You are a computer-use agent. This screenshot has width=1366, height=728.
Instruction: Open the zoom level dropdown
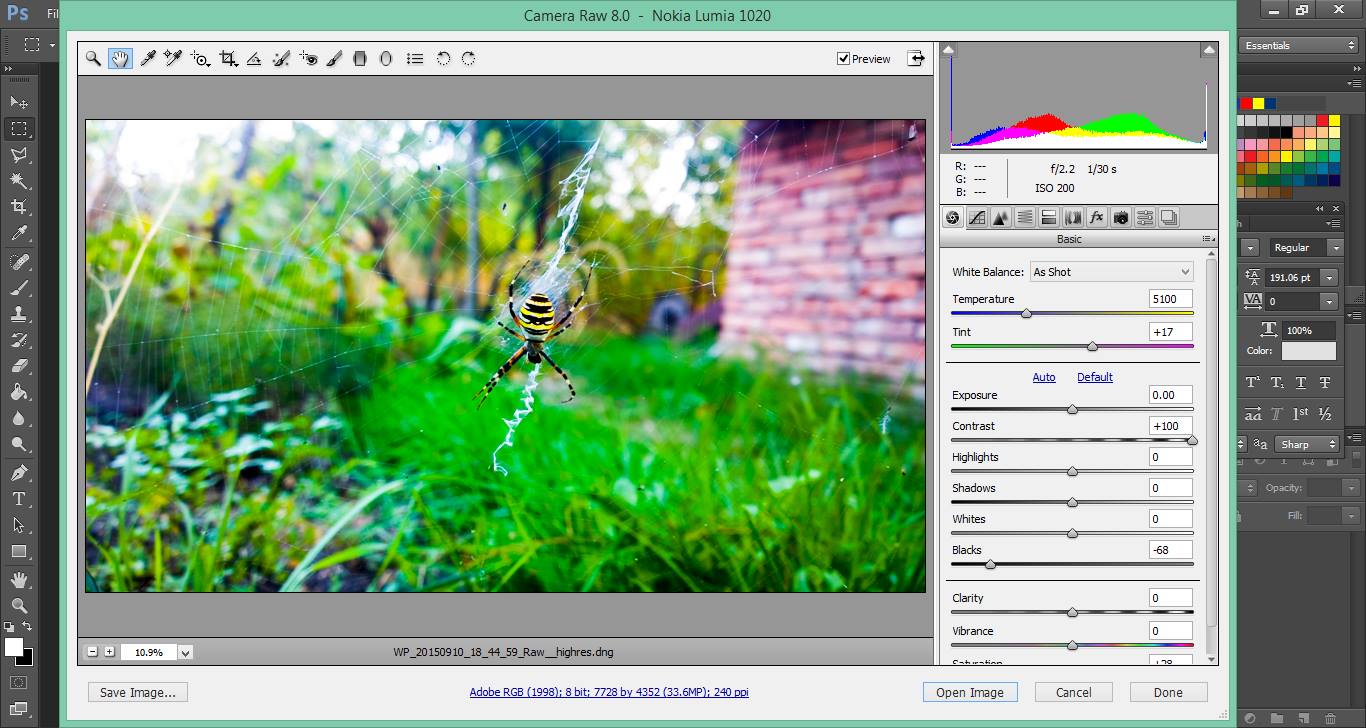(186, 652)
